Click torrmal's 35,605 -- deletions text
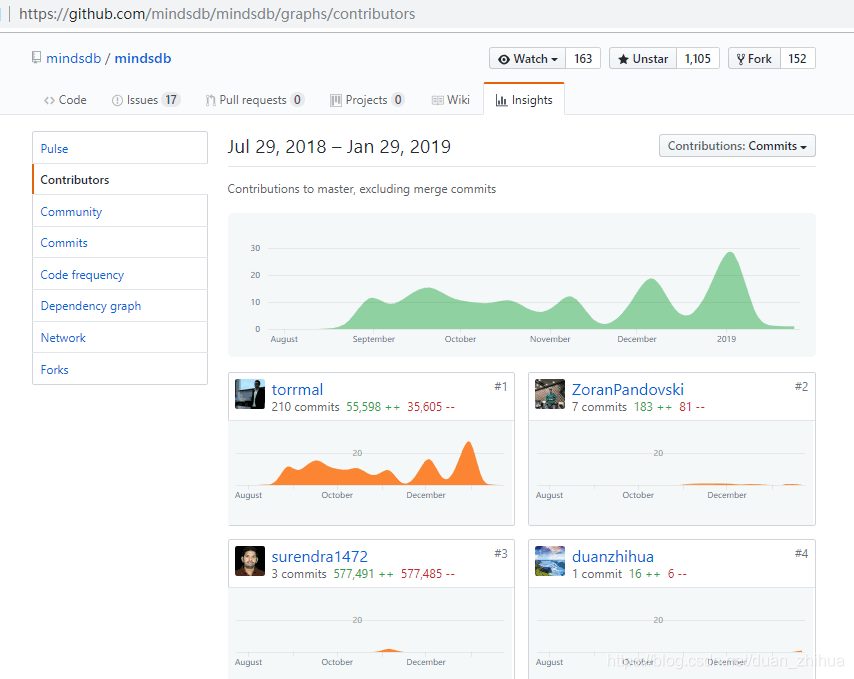854x679 pixels. [x=431, y=407]
